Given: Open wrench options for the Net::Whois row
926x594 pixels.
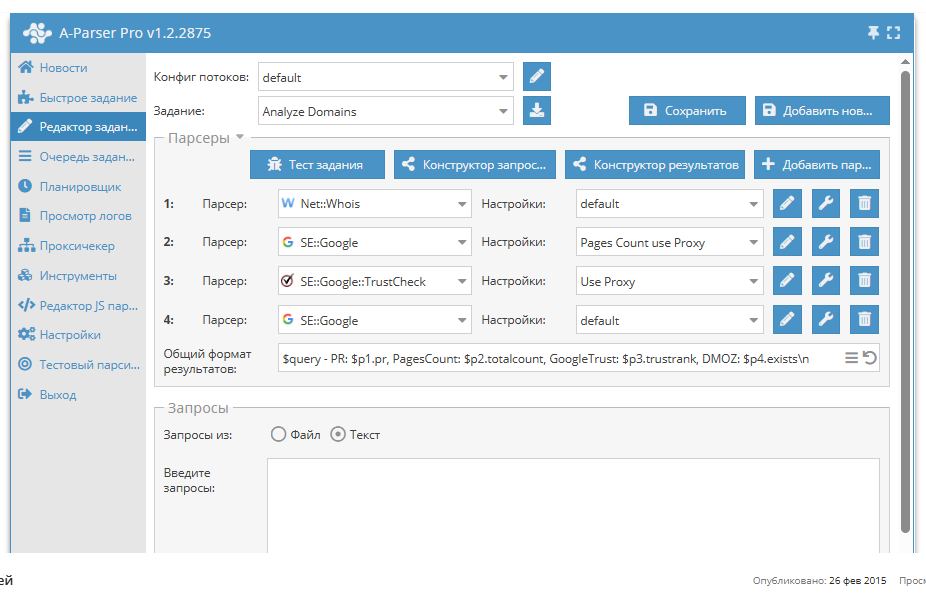Looking at the screenshot, I should click(826, 204).
